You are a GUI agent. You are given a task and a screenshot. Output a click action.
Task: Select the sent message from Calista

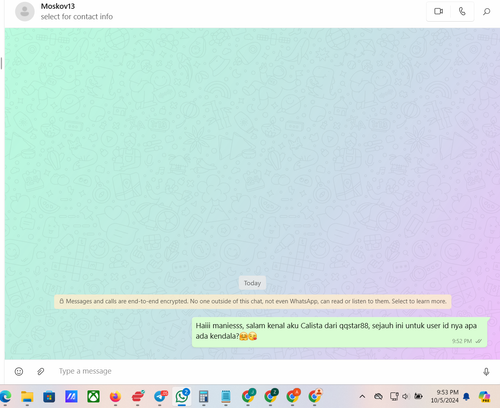(339, 332)
